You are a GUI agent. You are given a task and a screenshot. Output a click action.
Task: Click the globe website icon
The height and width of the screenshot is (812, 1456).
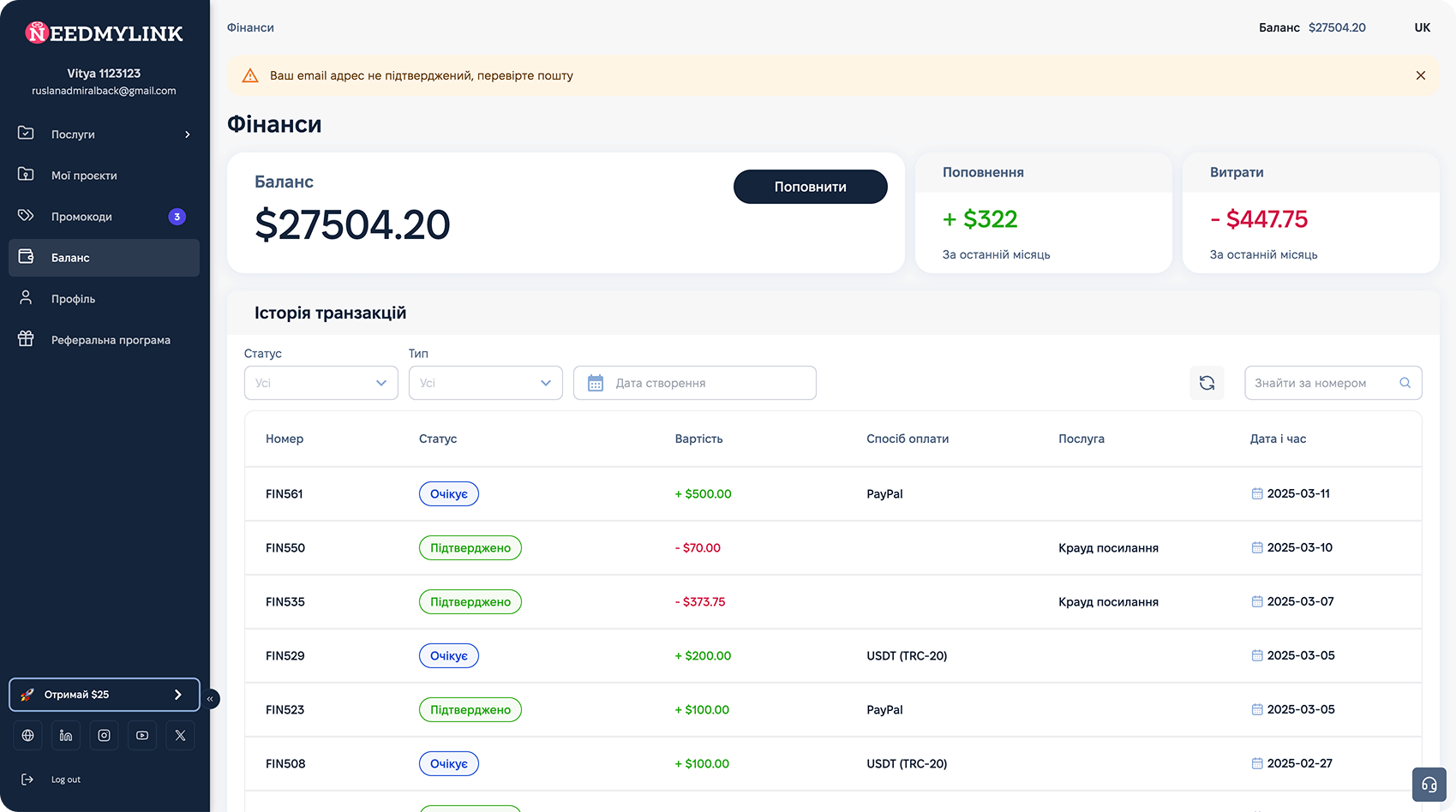pyautogui.click(x=28, y=735)
